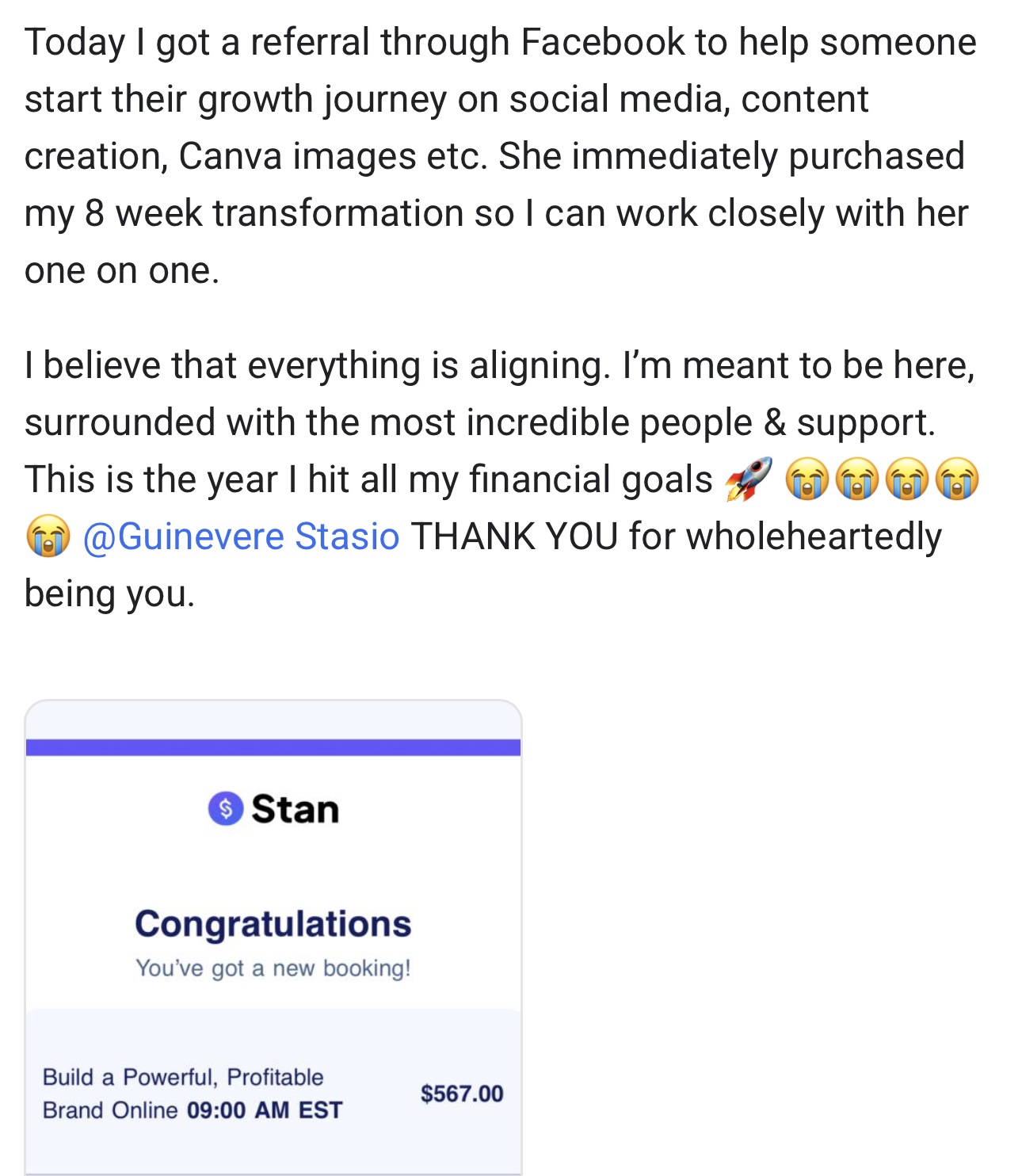Click the "I believe that everything is aligning" sentence
Screen dimensions: 1022x1176
pos(317,365)
